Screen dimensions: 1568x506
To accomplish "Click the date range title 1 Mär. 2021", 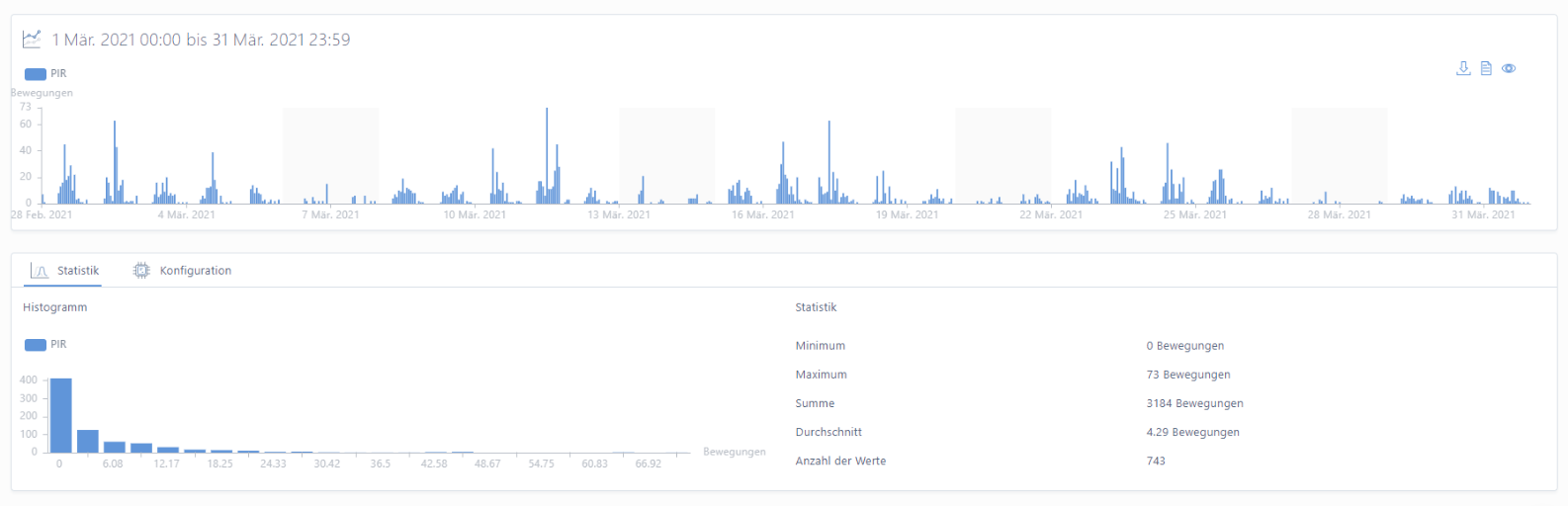I will 201,40.
